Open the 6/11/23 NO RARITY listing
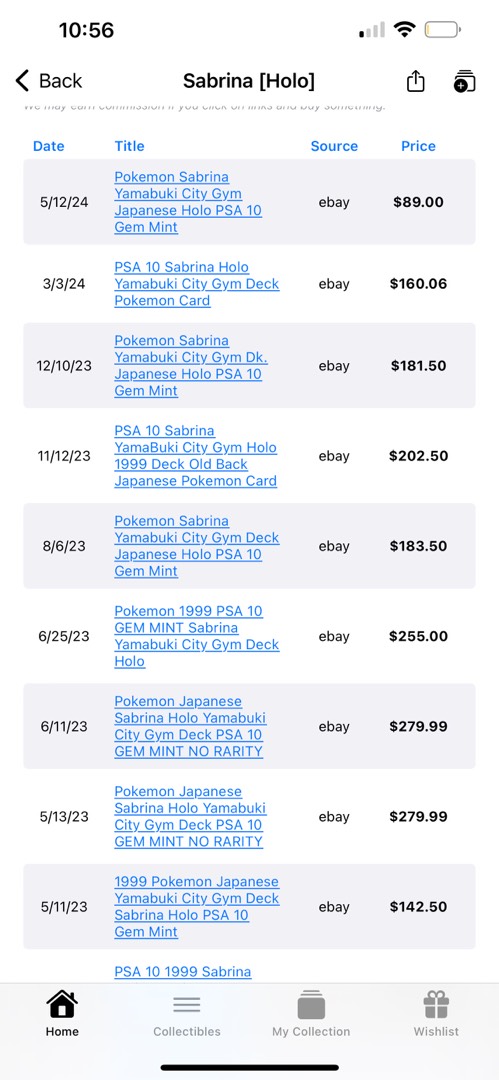 pyautogui.click(x=190, y=726)
